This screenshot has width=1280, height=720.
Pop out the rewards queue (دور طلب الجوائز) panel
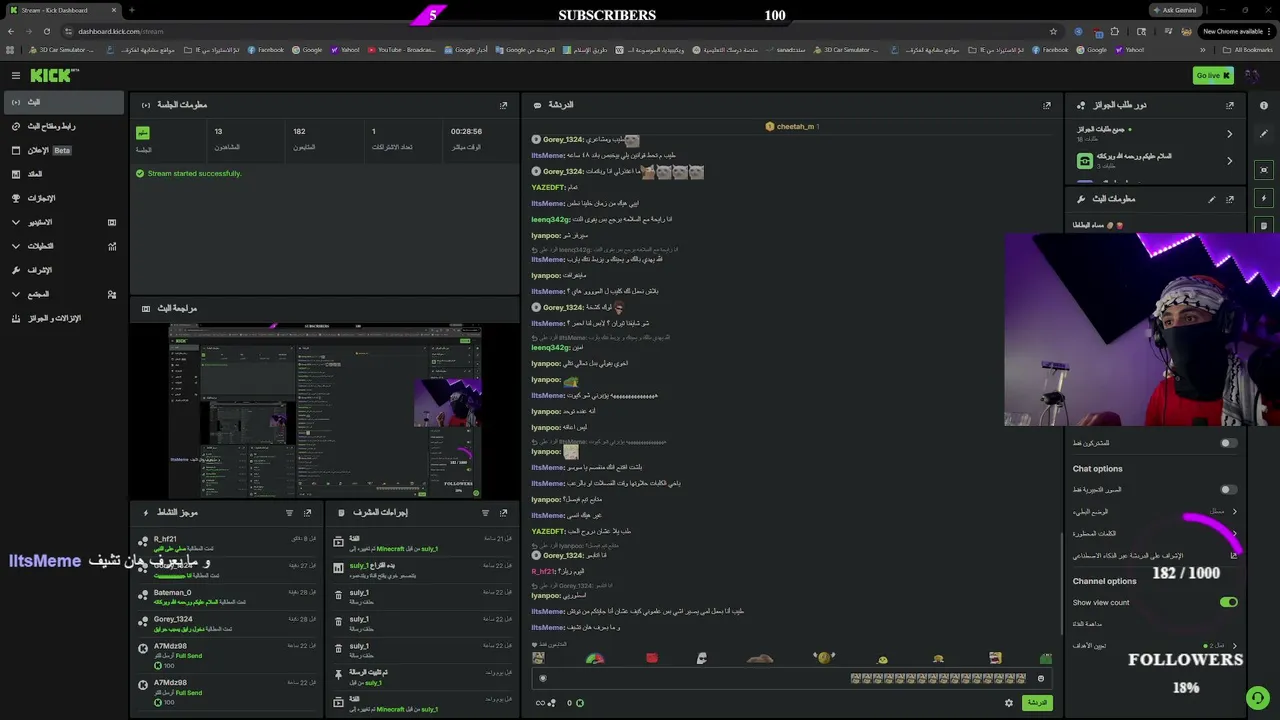click(x=1230, y=105)
